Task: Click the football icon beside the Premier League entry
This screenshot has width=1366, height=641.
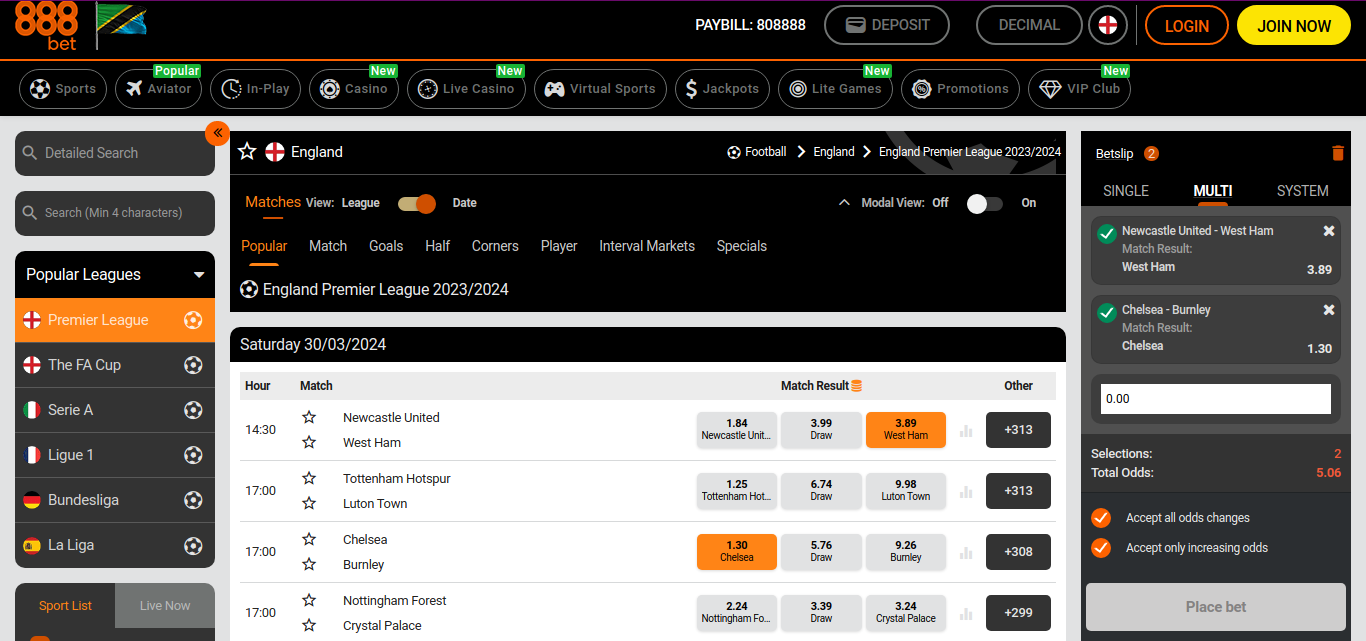Action: (x=193, y=320)
